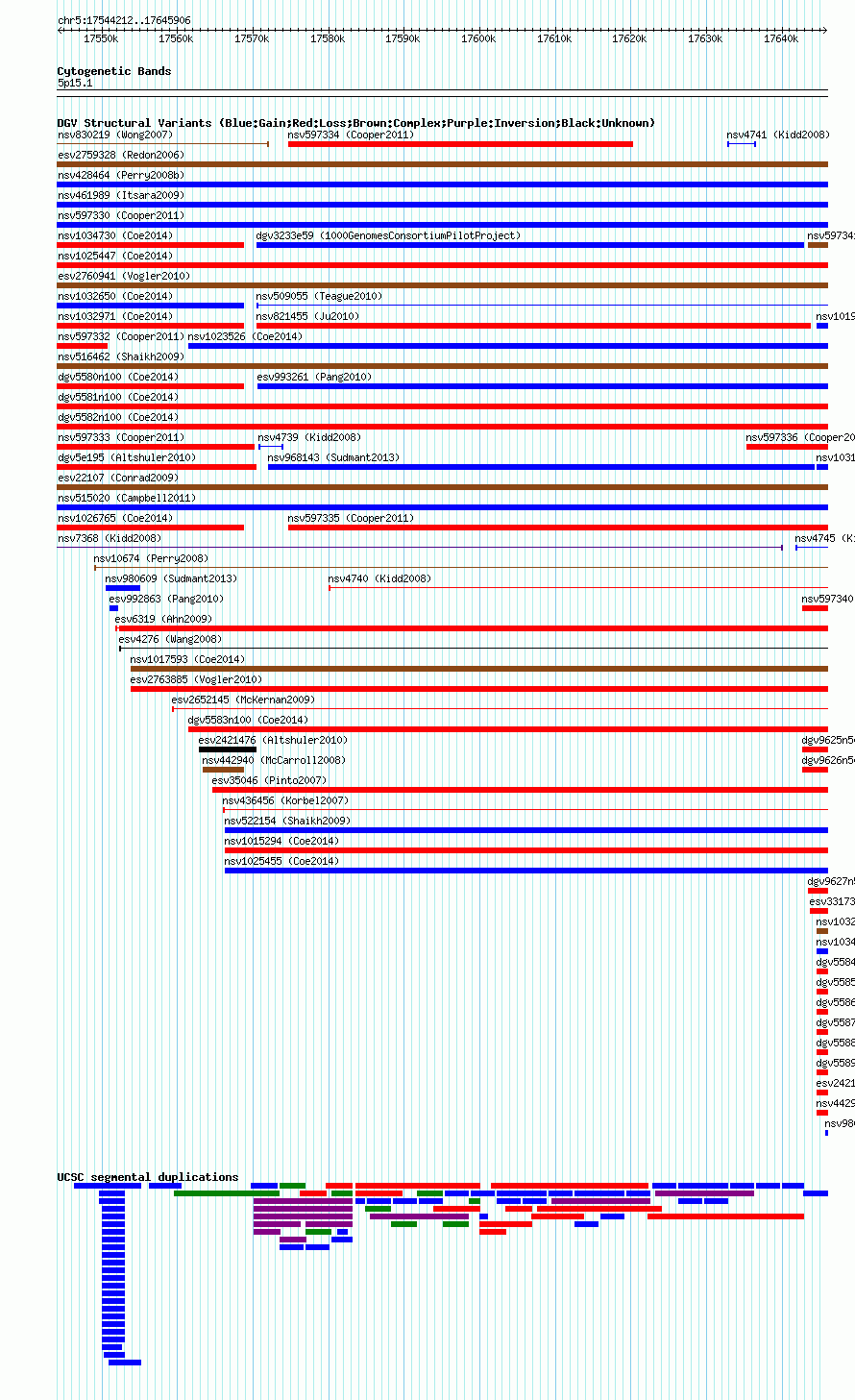Click esv2421476 (Altshuler2010) label

[273, 740]
